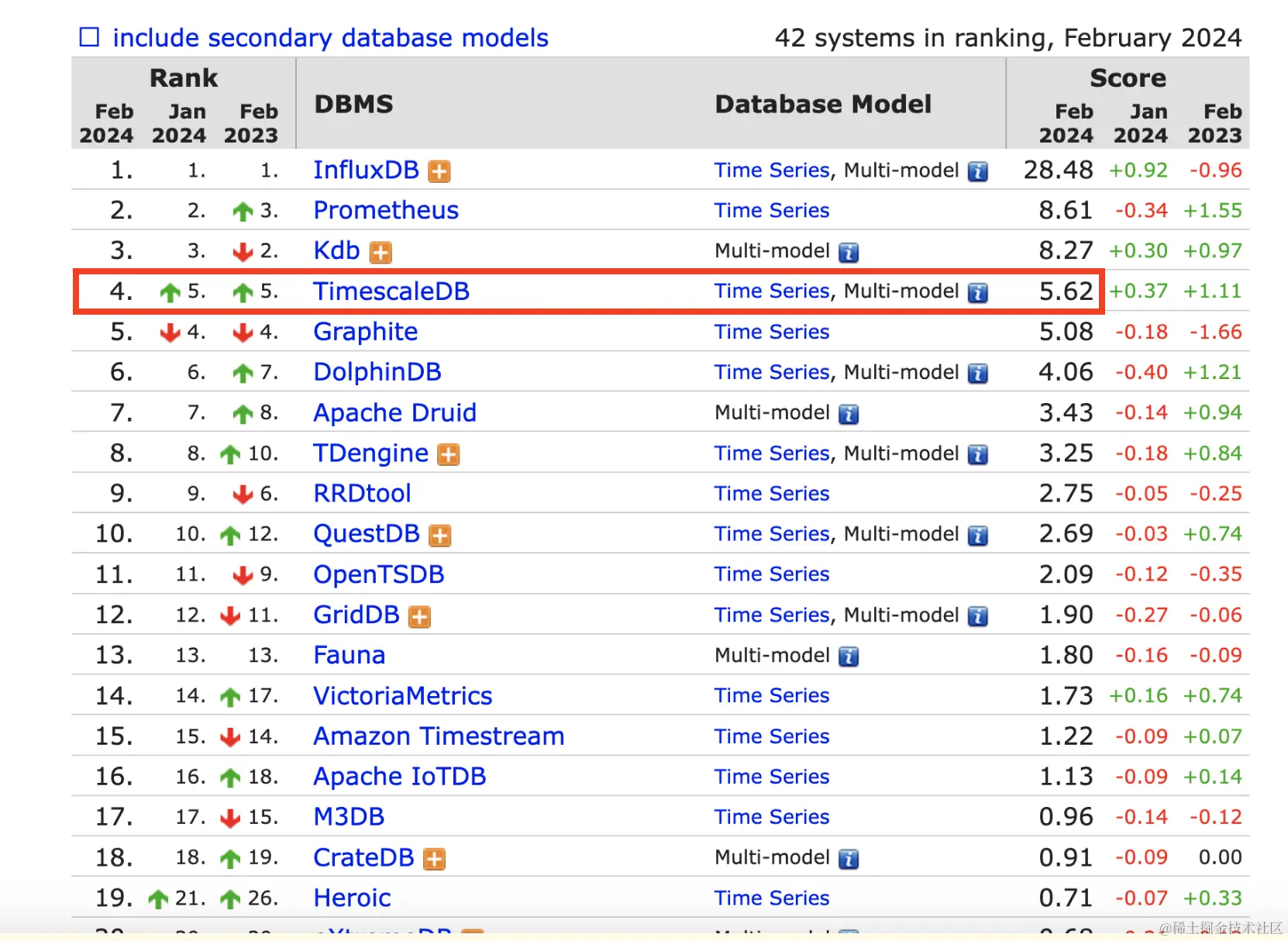Check include secondary database models box
Image resolution: width=1288 pixels, height=941 pixels.
[90, 37]
